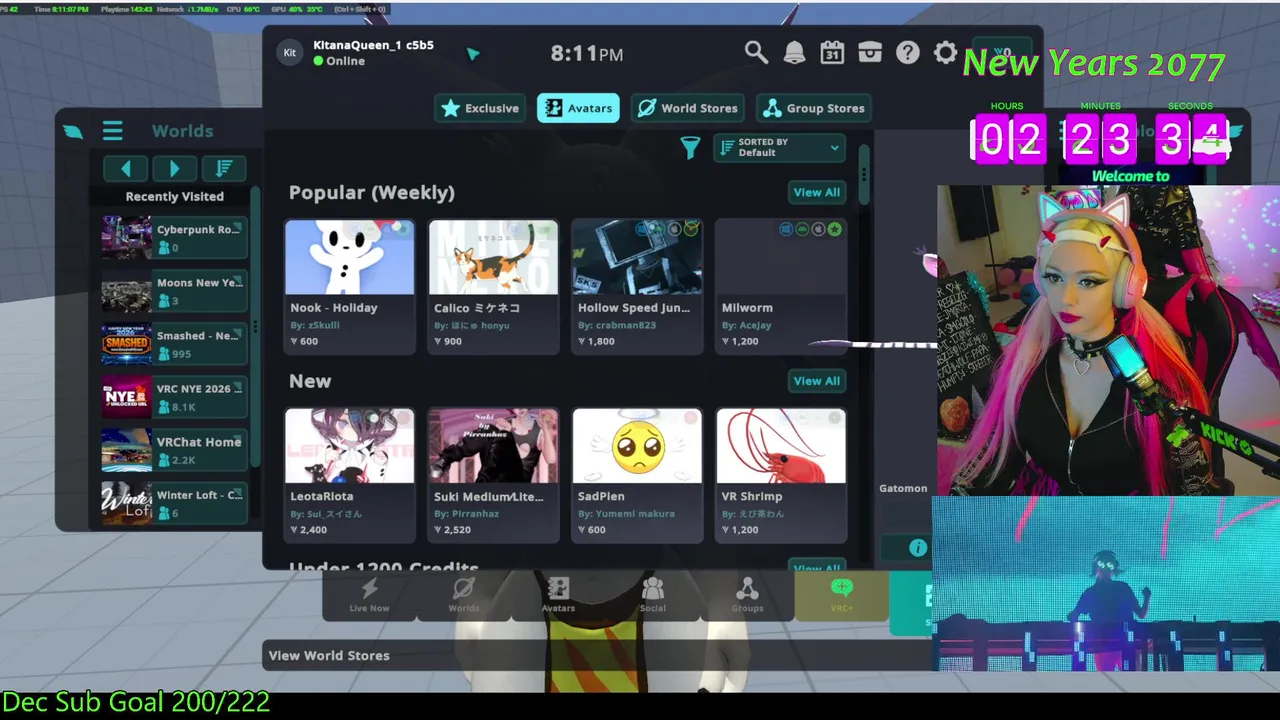Click the Popular (Weekly) heading
This screenshot has width=1280, height=720.
[371, 192]
